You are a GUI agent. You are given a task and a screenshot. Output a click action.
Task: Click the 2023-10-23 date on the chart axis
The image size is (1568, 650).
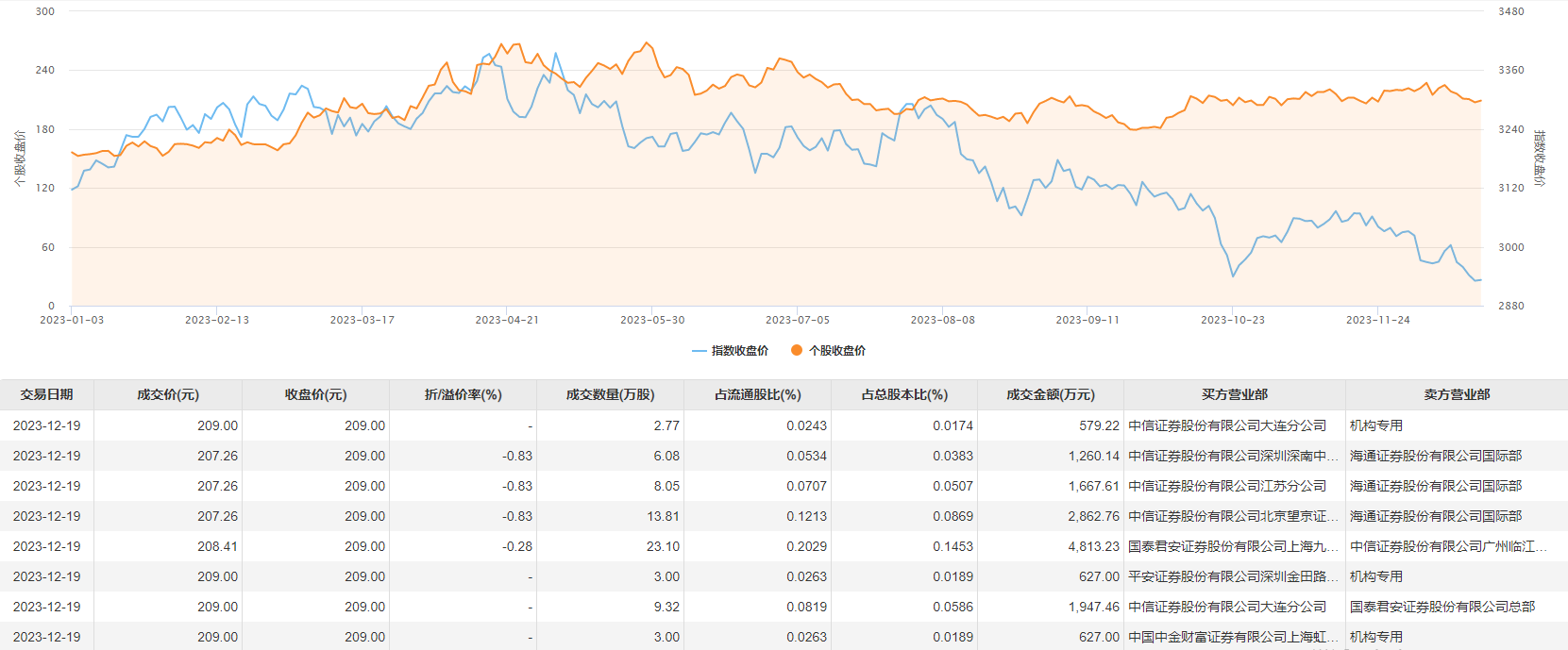click(x=1232, y=320)
